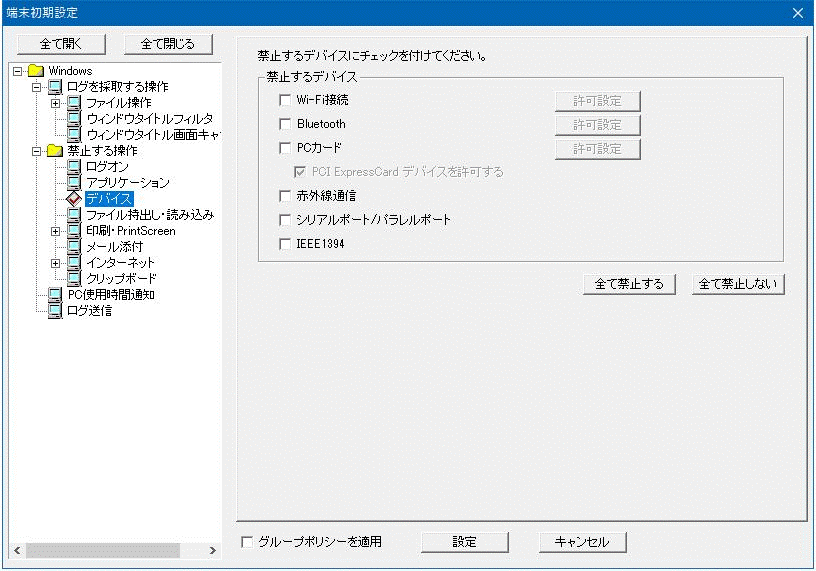Click 全て禁止する button
The image size is (816, 571).
[629, 284]
